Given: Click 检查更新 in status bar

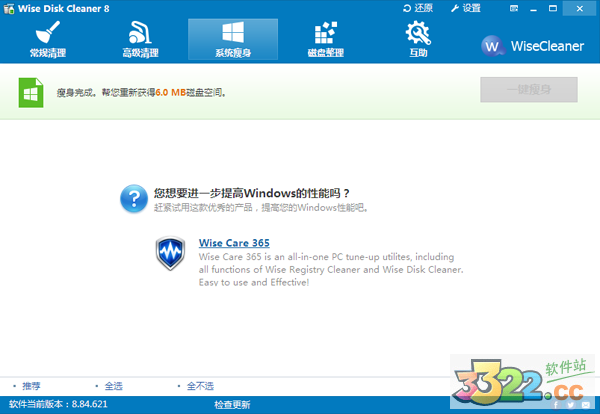Looking at the screenshot, I should click(232, 404).
